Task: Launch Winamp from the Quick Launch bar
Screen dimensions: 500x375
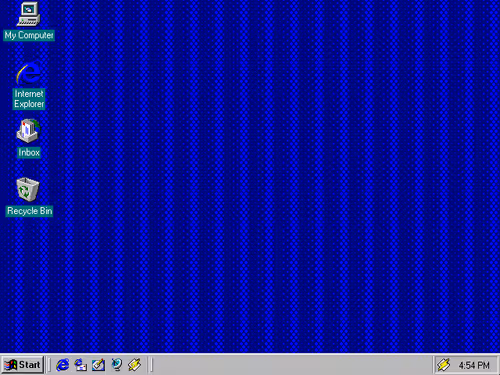Action: (x=135, y=365)
